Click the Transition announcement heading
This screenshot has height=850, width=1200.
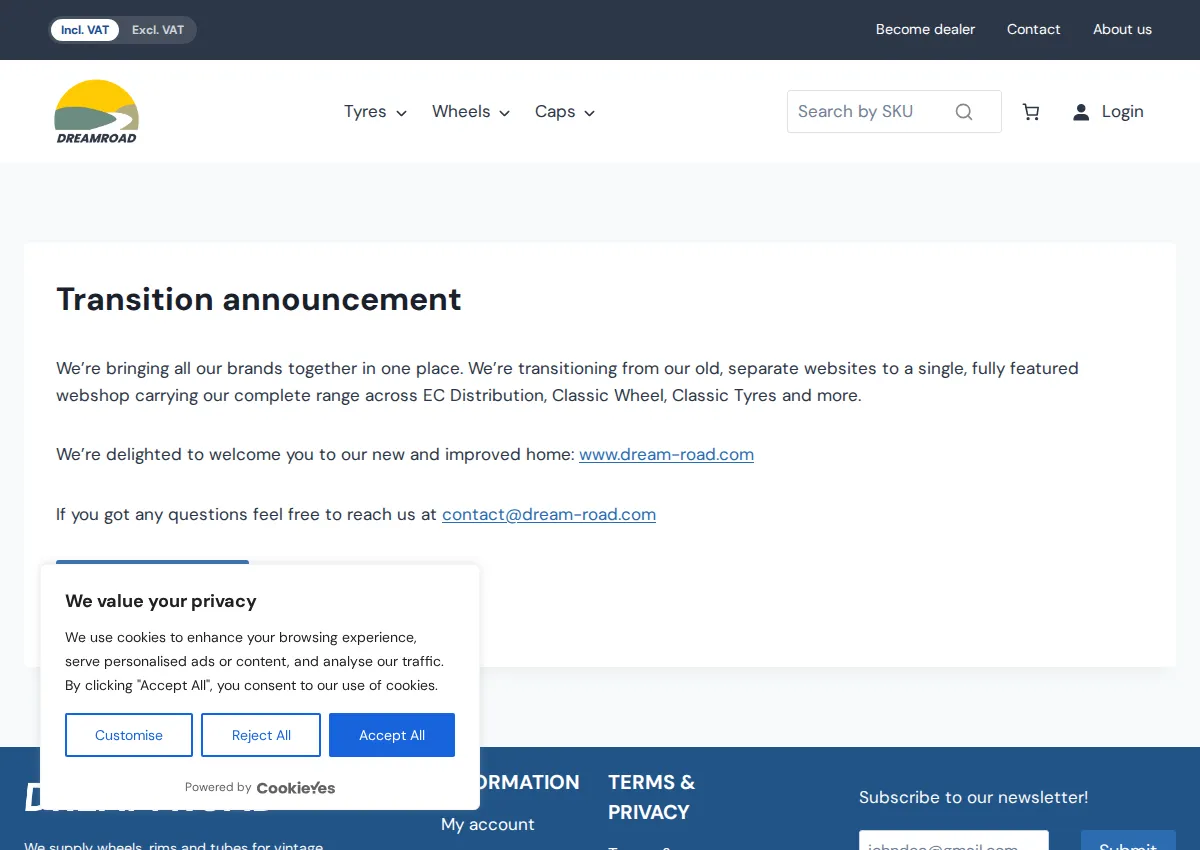tap(259, 299)
